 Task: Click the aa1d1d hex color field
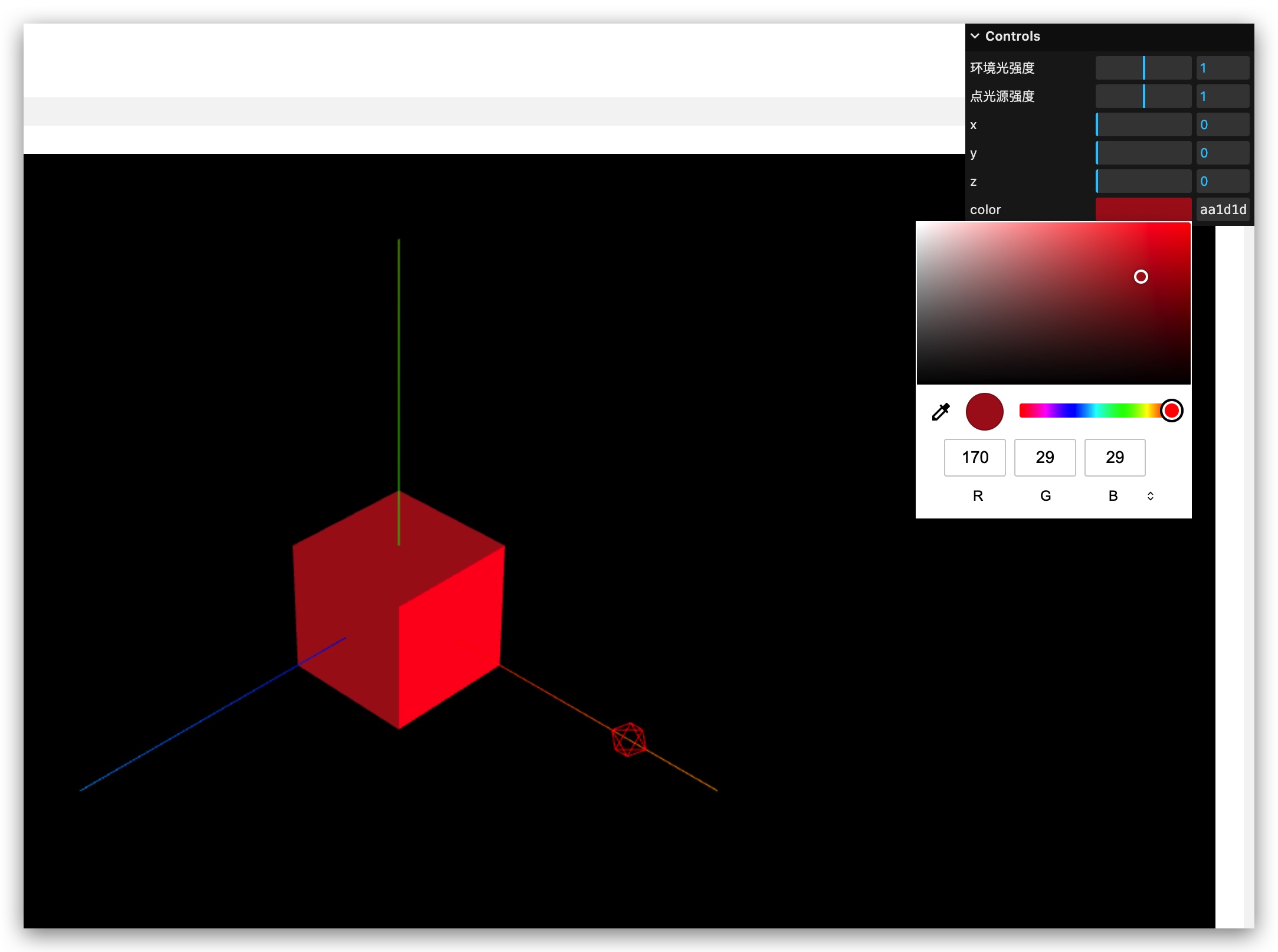pyautogui.click(x=1223, y=209)
